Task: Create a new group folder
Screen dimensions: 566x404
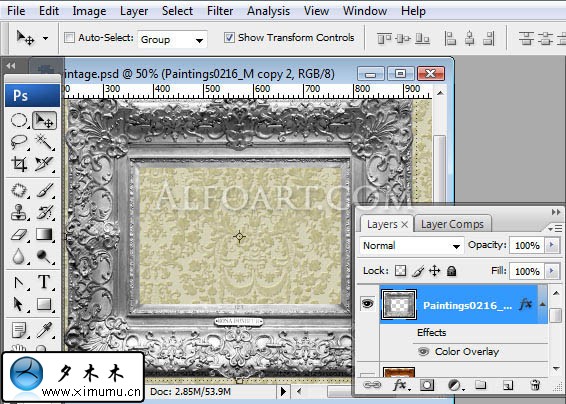Action: coord(480,385)
